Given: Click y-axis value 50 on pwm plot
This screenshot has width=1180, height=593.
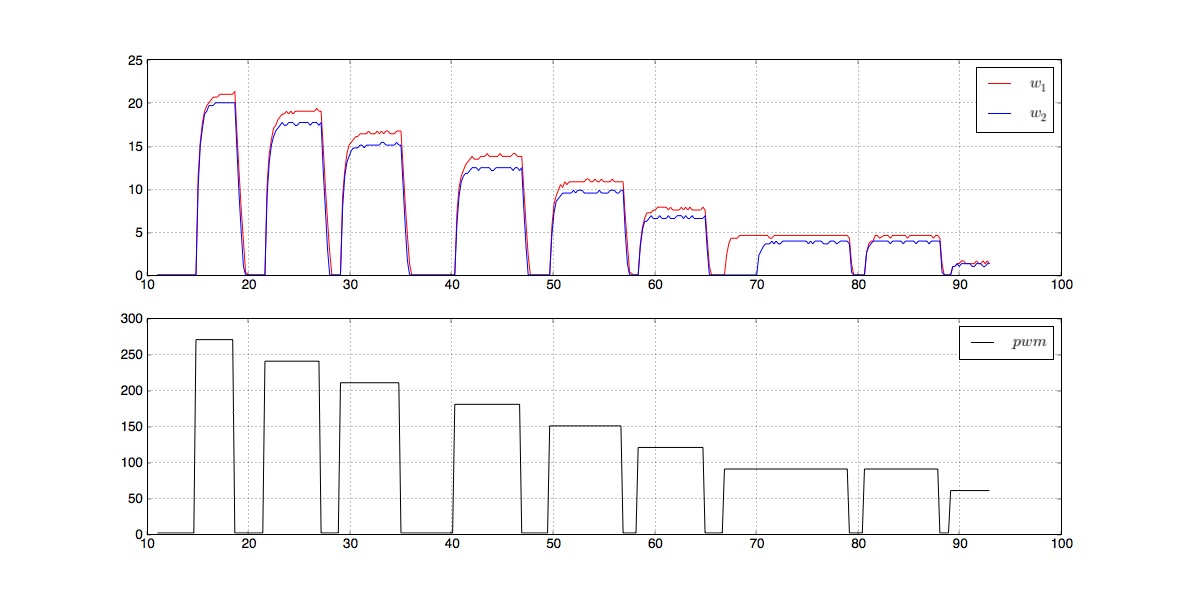Looking at the screenshot, I should pos(135,499).
